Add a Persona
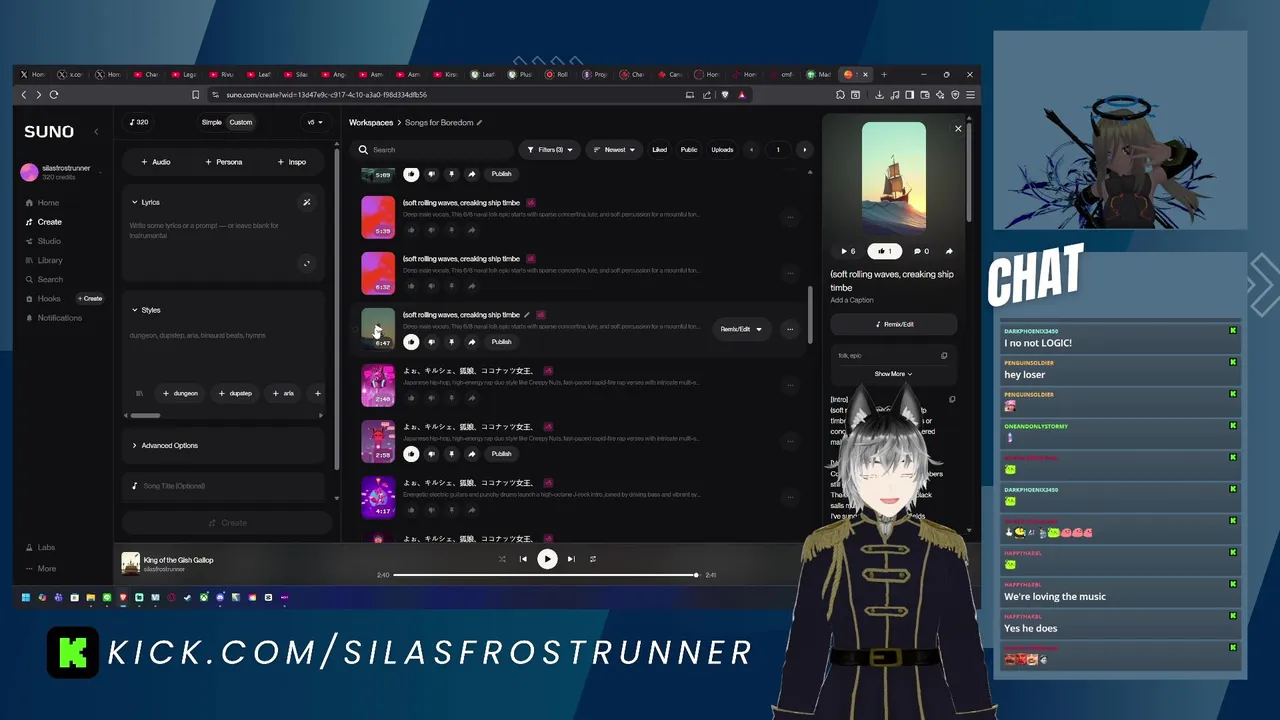Viewport: 1280px width, 720px height. 223,162
